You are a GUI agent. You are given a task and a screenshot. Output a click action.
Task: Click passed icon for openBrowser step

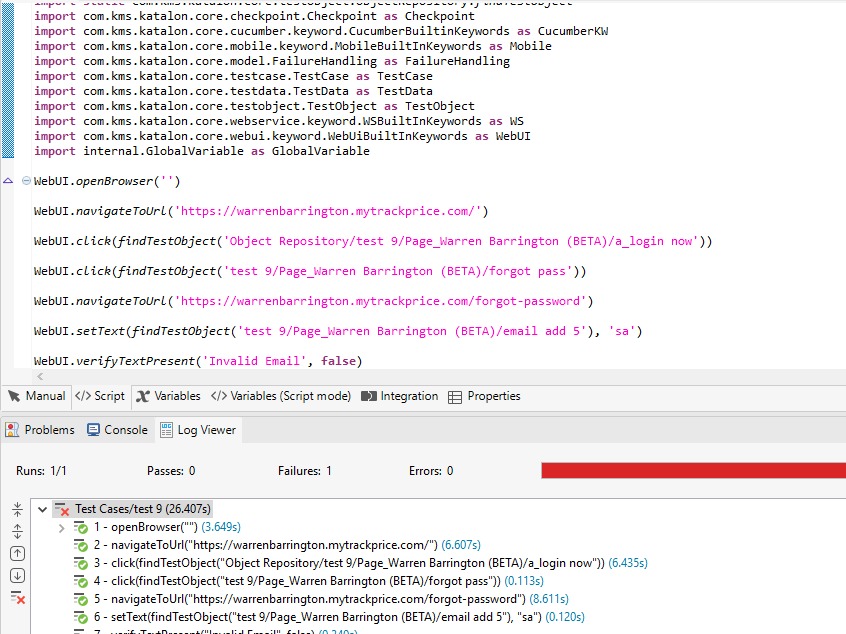[81, 527]
